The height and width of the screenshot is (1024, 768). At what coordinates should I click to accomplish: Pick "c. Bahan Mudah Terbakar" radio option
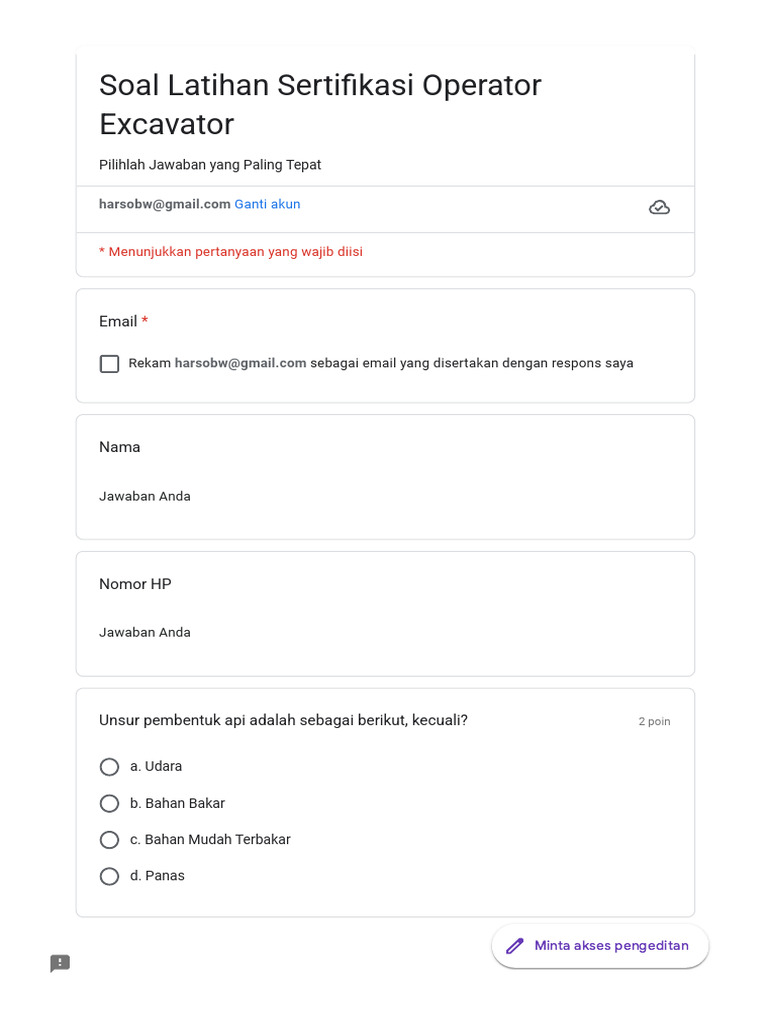[x=110, y=840]
